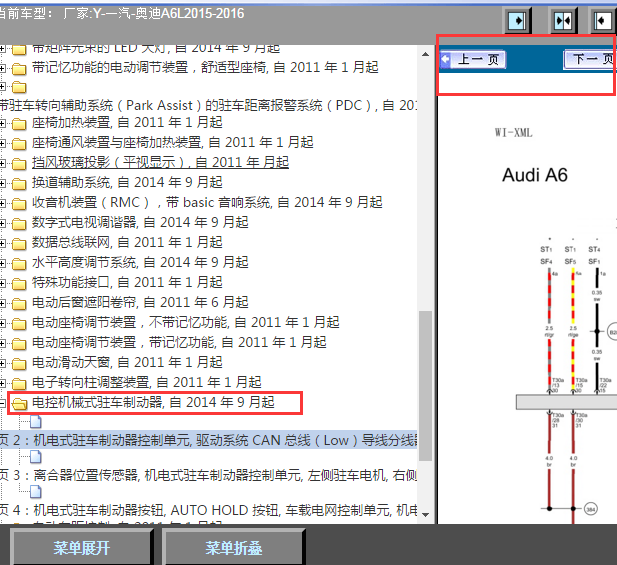Viewport: 617px width, 565px height.
Task: Click the 换道辅助系统 folder icon
Action: [19, 183]
